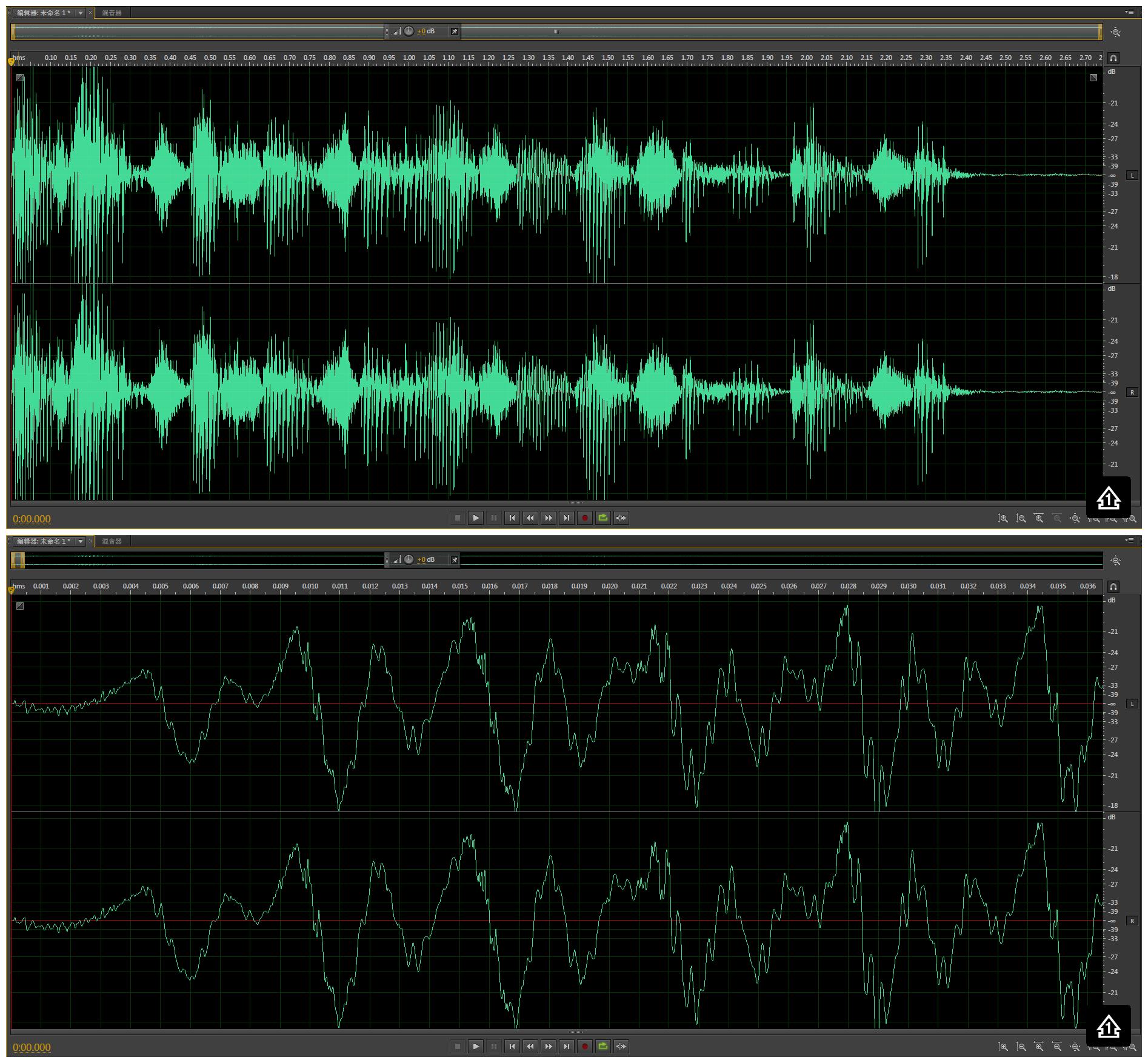This screenshot has height=1063, width=1148.
Task: Select upper 编辑器: 未命名 1 tab
Action: point(43,13)
